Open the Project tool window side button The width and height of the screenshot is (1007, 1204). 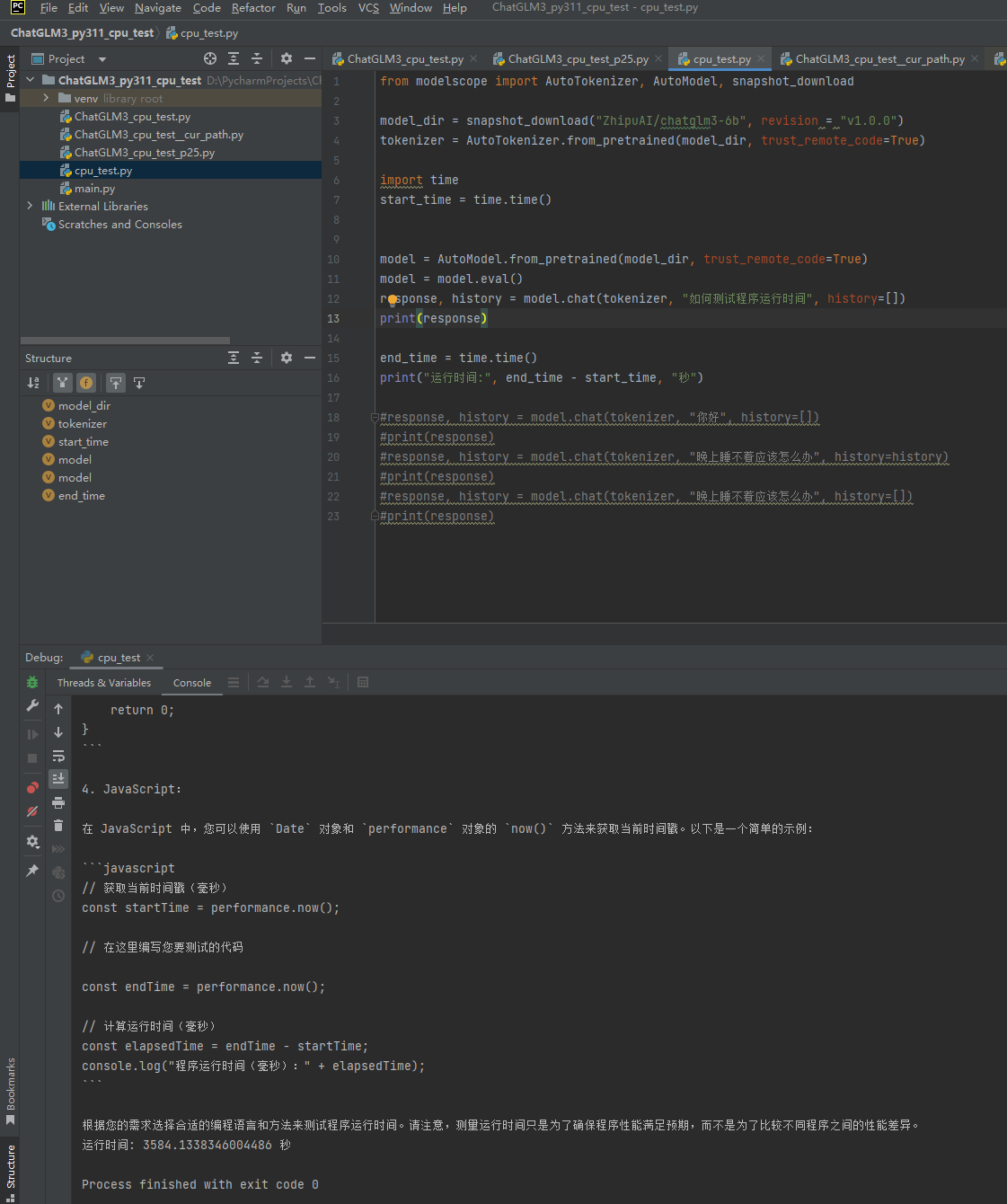coord(10,78)
